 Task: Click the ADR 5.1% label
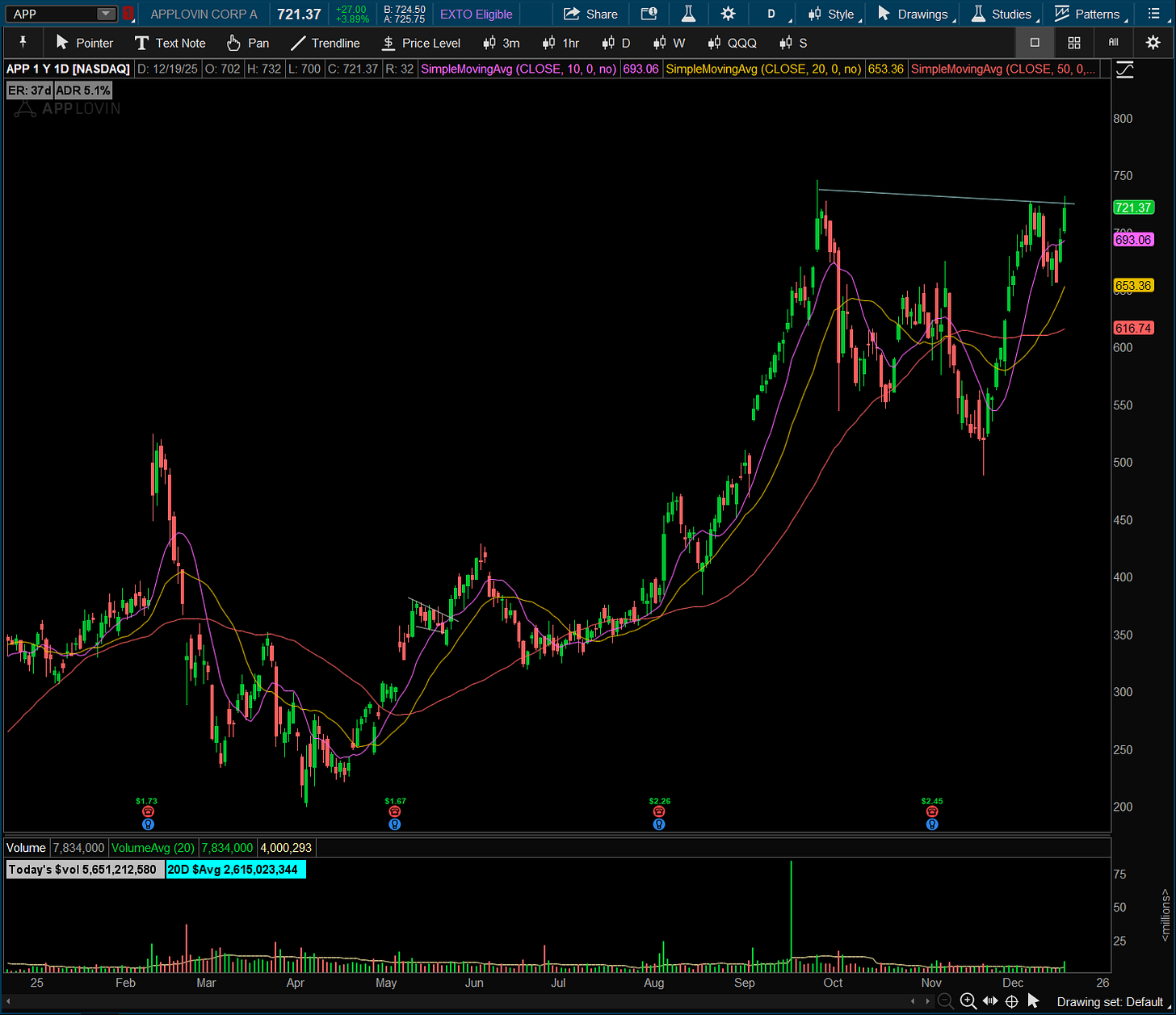pos(83,90)
